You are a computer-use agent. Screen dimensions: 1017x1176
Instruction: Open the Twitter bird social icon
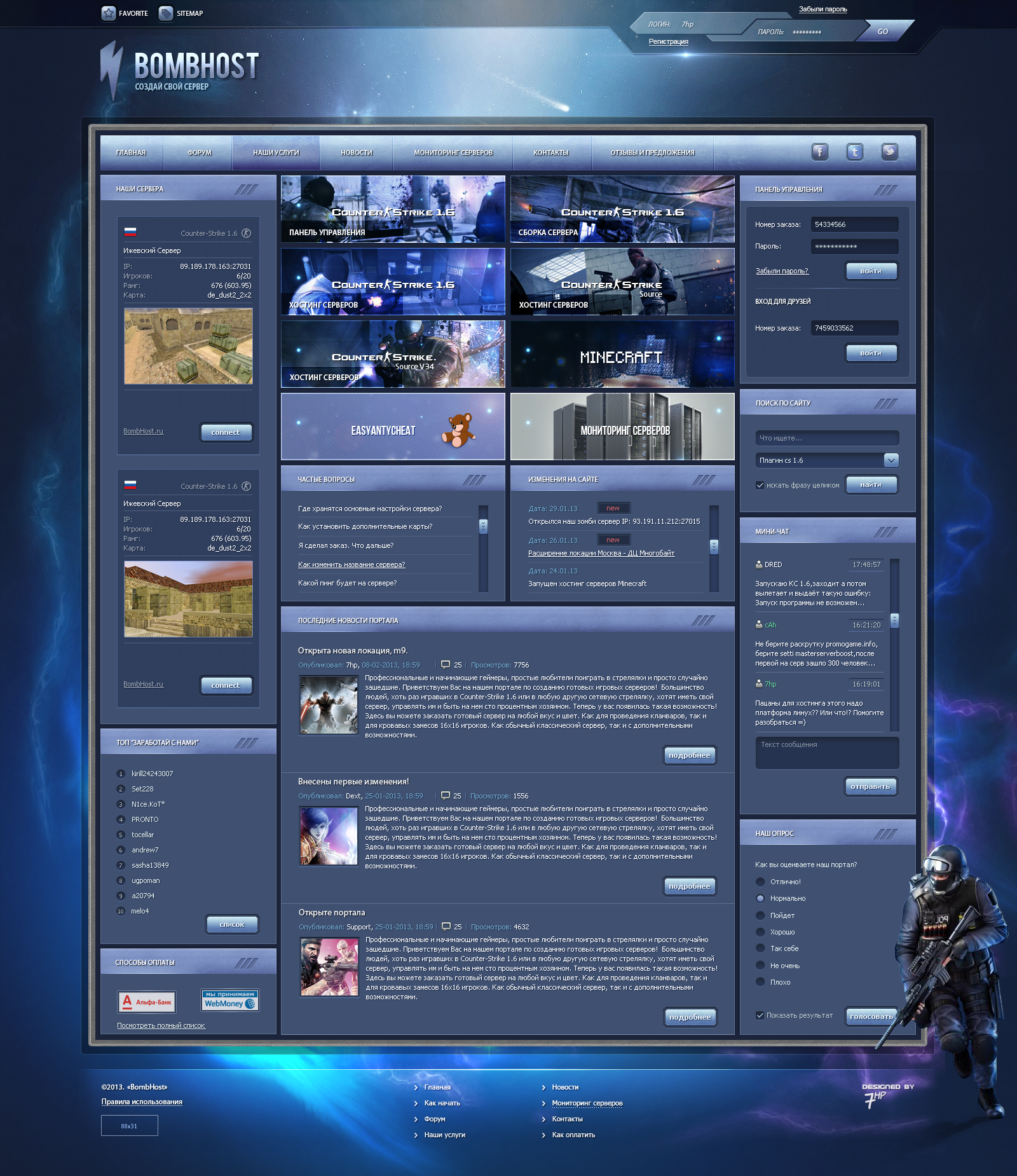[889, 152]
